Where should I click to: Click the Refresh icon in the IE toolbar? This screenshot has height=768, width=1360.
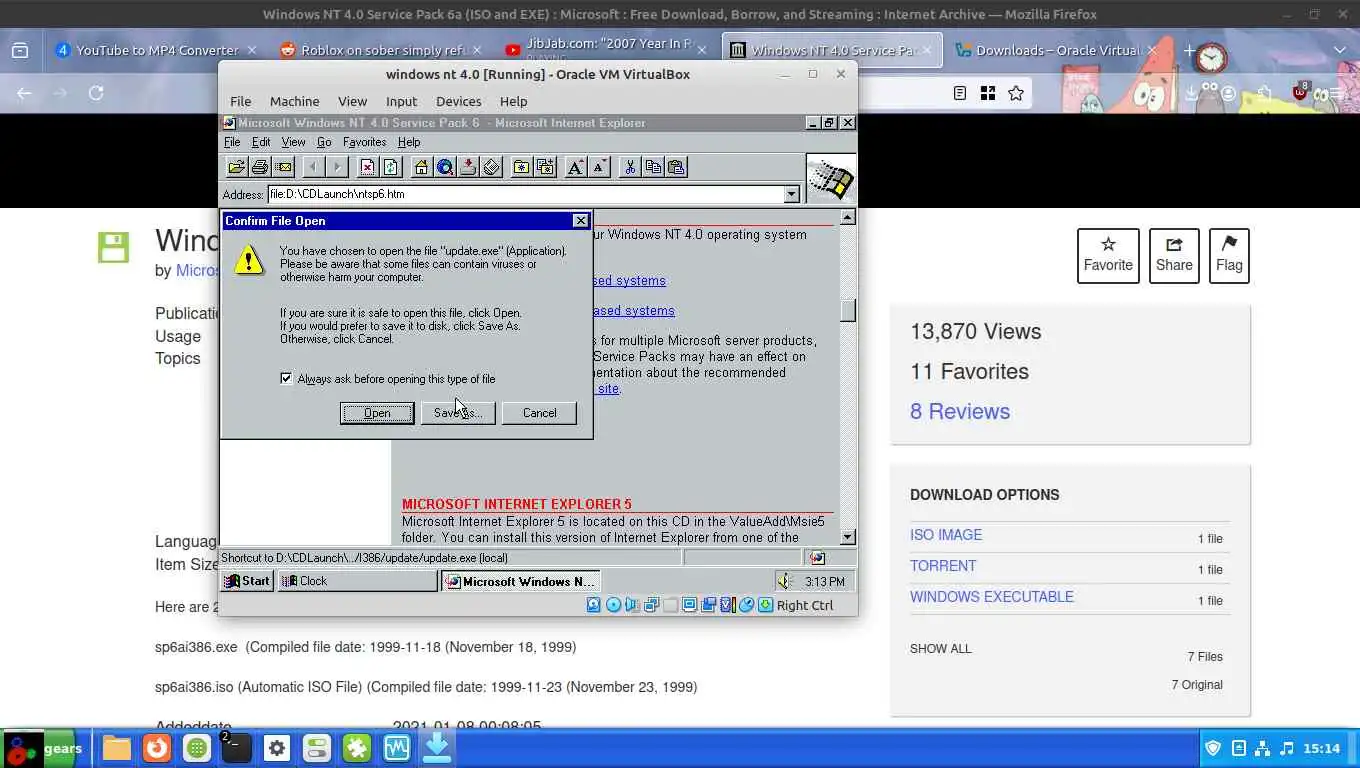(390, 167)
